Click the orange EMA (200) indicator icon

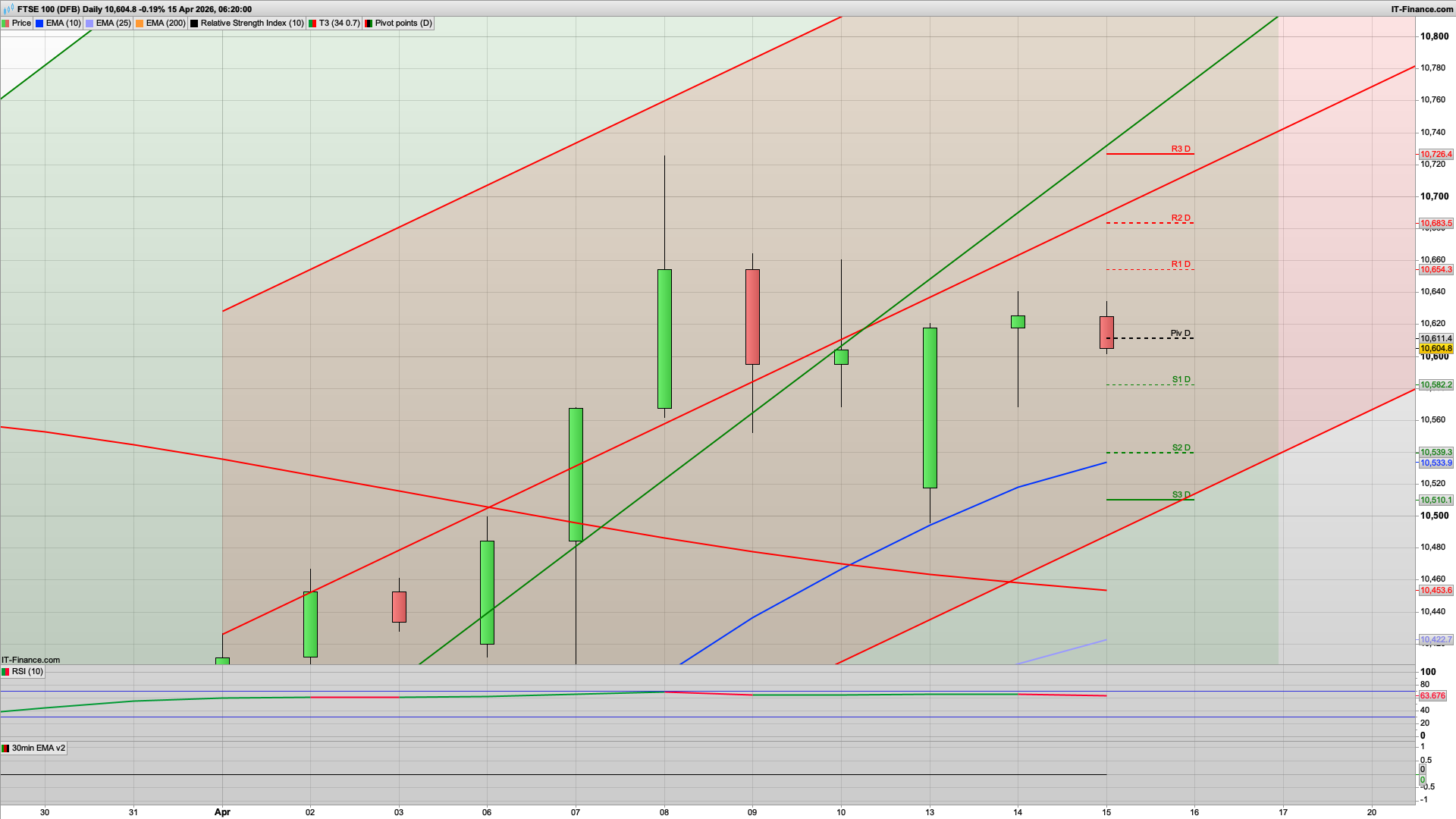[x=140, y=23]
